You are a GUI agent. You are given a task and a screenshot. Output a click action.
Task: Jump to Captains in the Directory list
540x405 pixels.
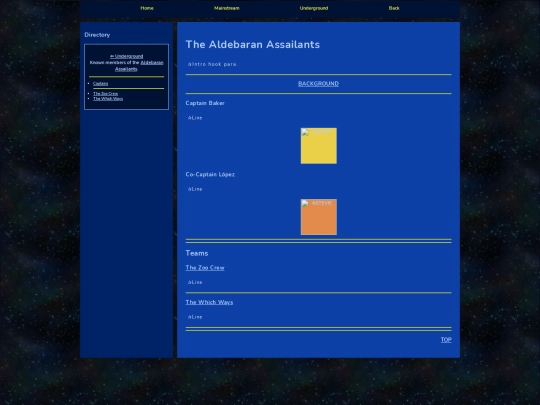(x=101, y=84)
